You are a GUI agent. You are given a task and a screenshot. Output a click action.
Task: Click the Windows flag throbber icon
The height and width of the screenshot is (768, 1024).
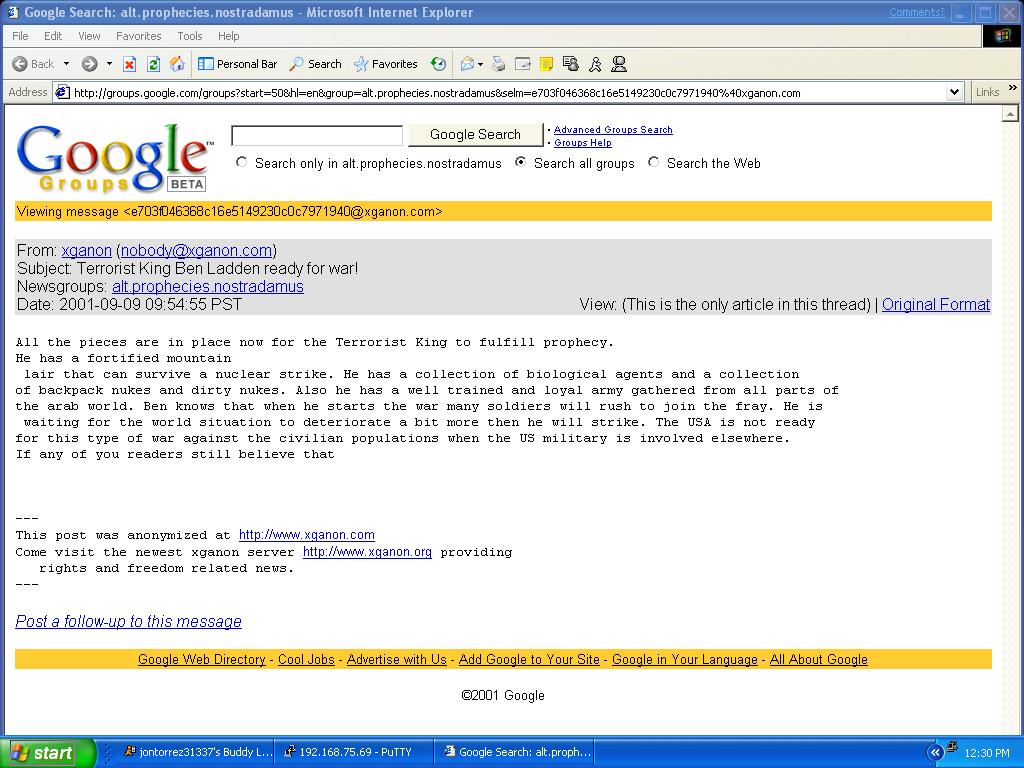tap(1002, 36)
